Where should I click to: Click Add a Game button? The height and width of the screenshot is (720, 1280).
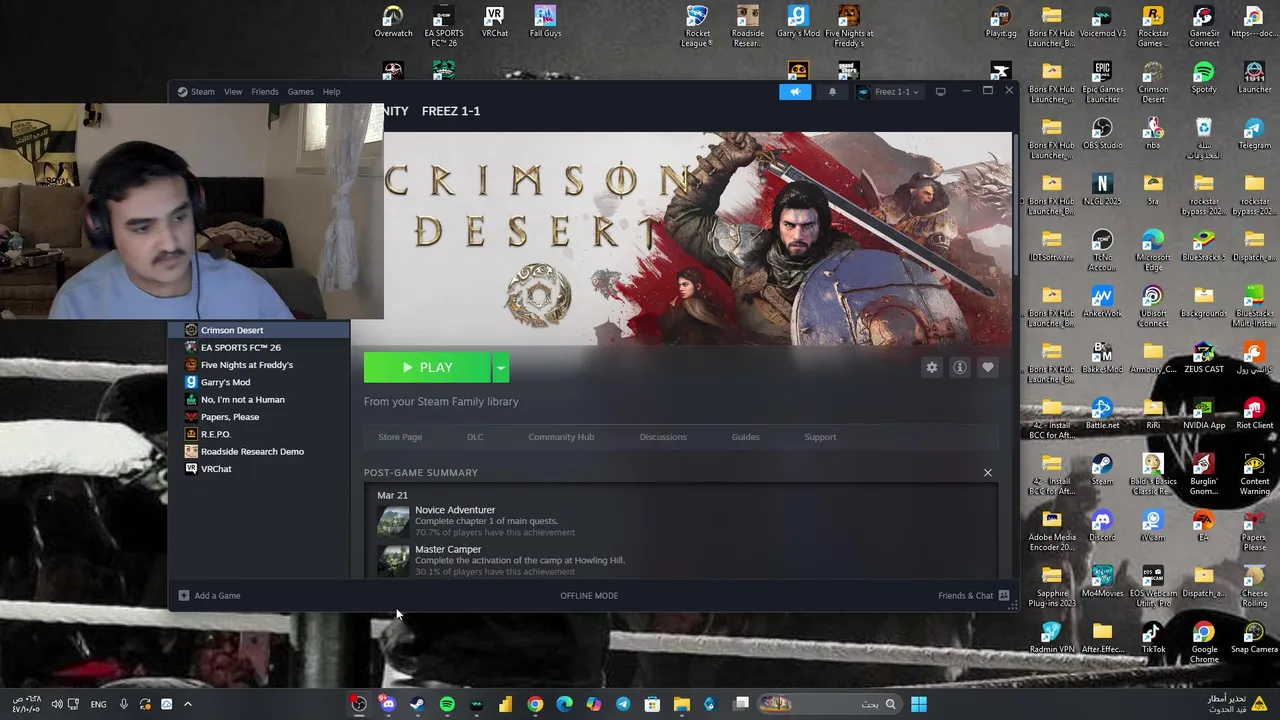point(209,596)
